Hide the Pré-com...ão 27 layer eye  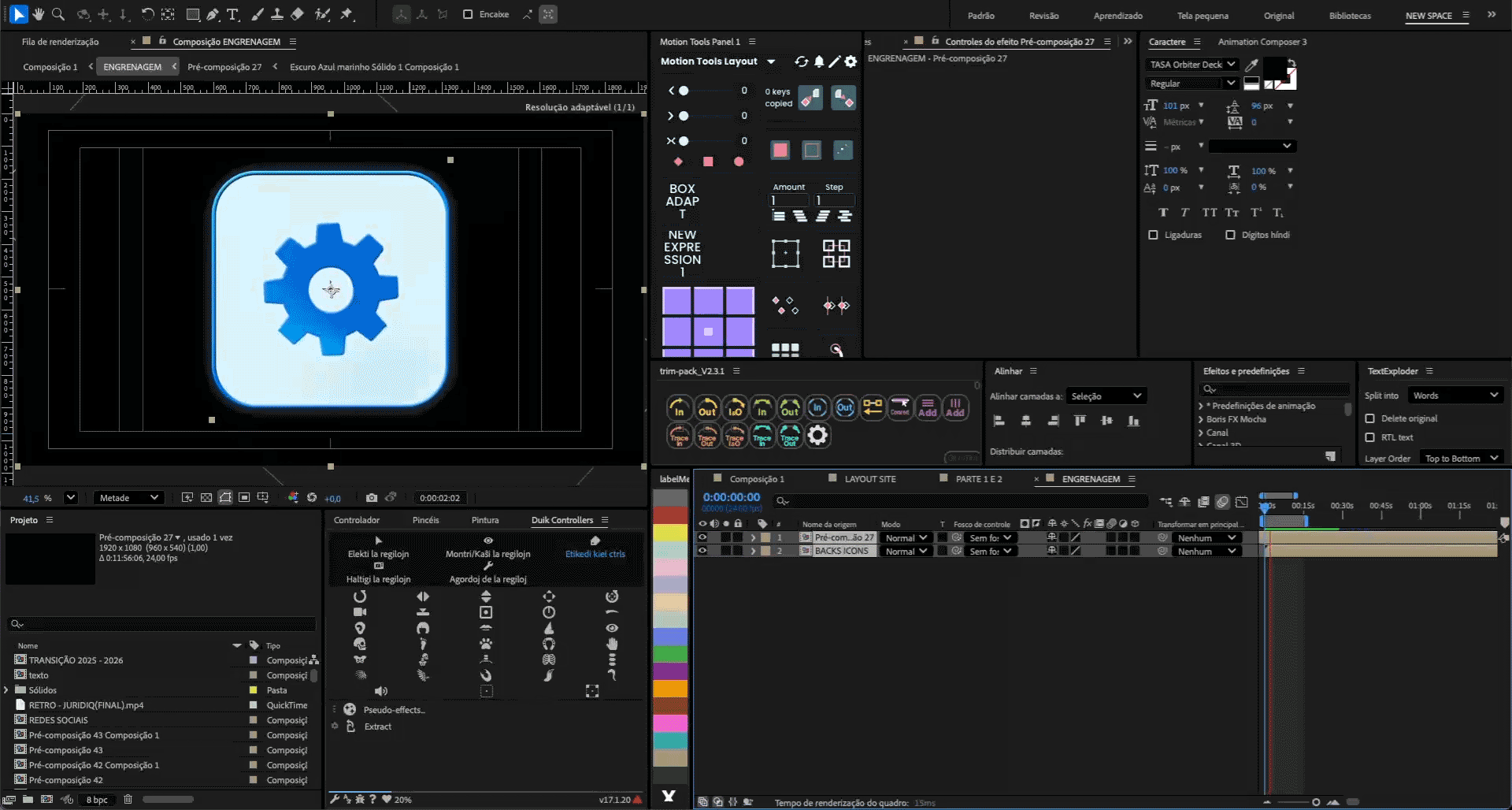click(x=702, y=537)
